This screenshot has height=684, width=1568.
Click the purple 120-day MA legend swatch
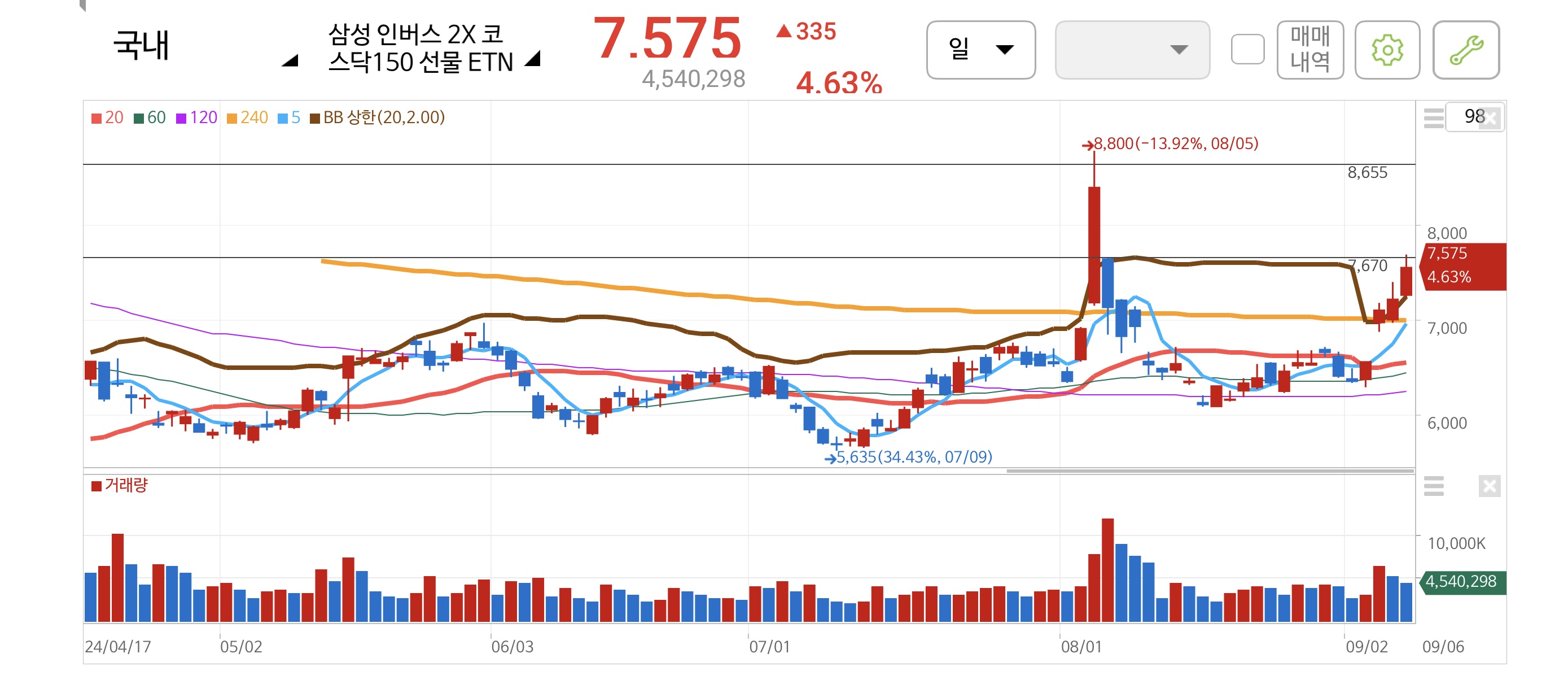[x=181, y=118]
